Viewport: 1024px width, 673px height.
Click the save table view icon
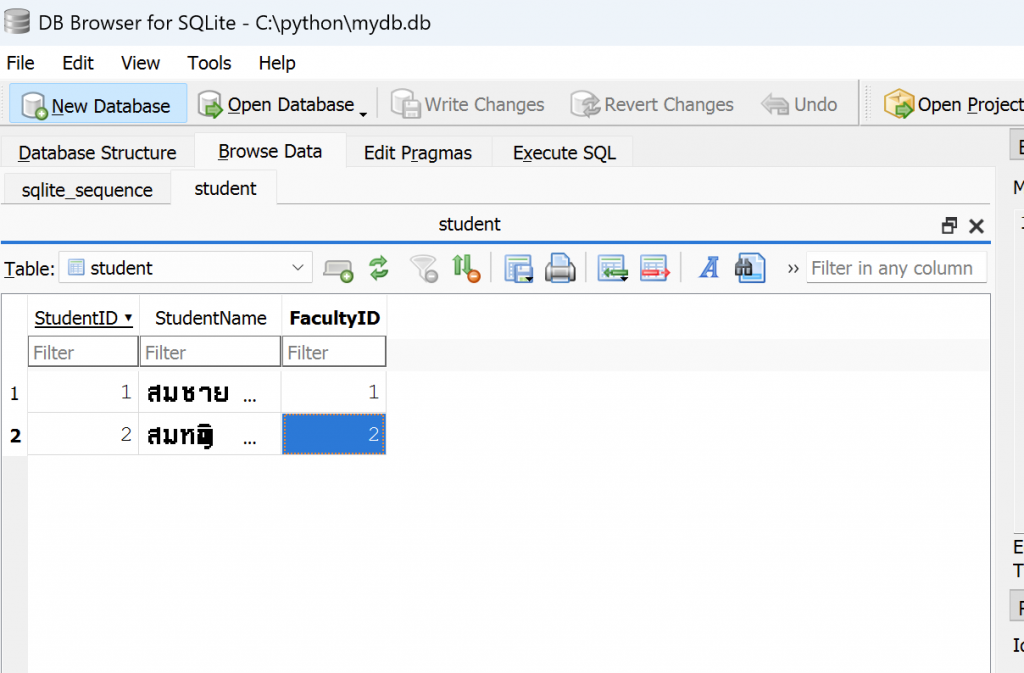tap(518, 268)
